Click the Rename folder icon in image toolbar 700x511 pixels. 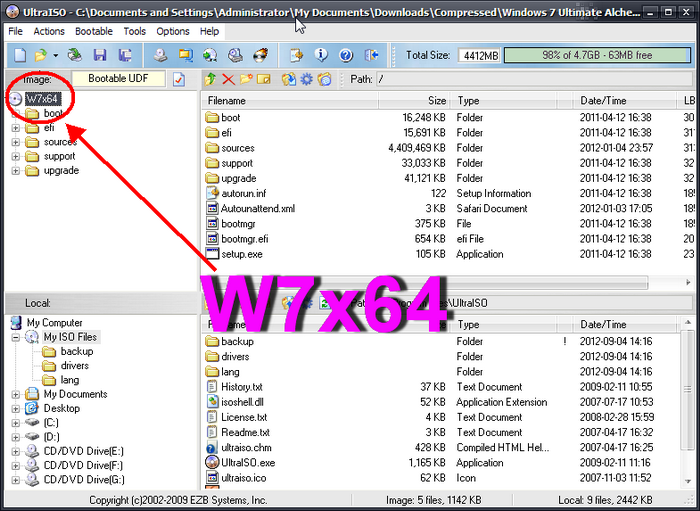pos(264,79)
